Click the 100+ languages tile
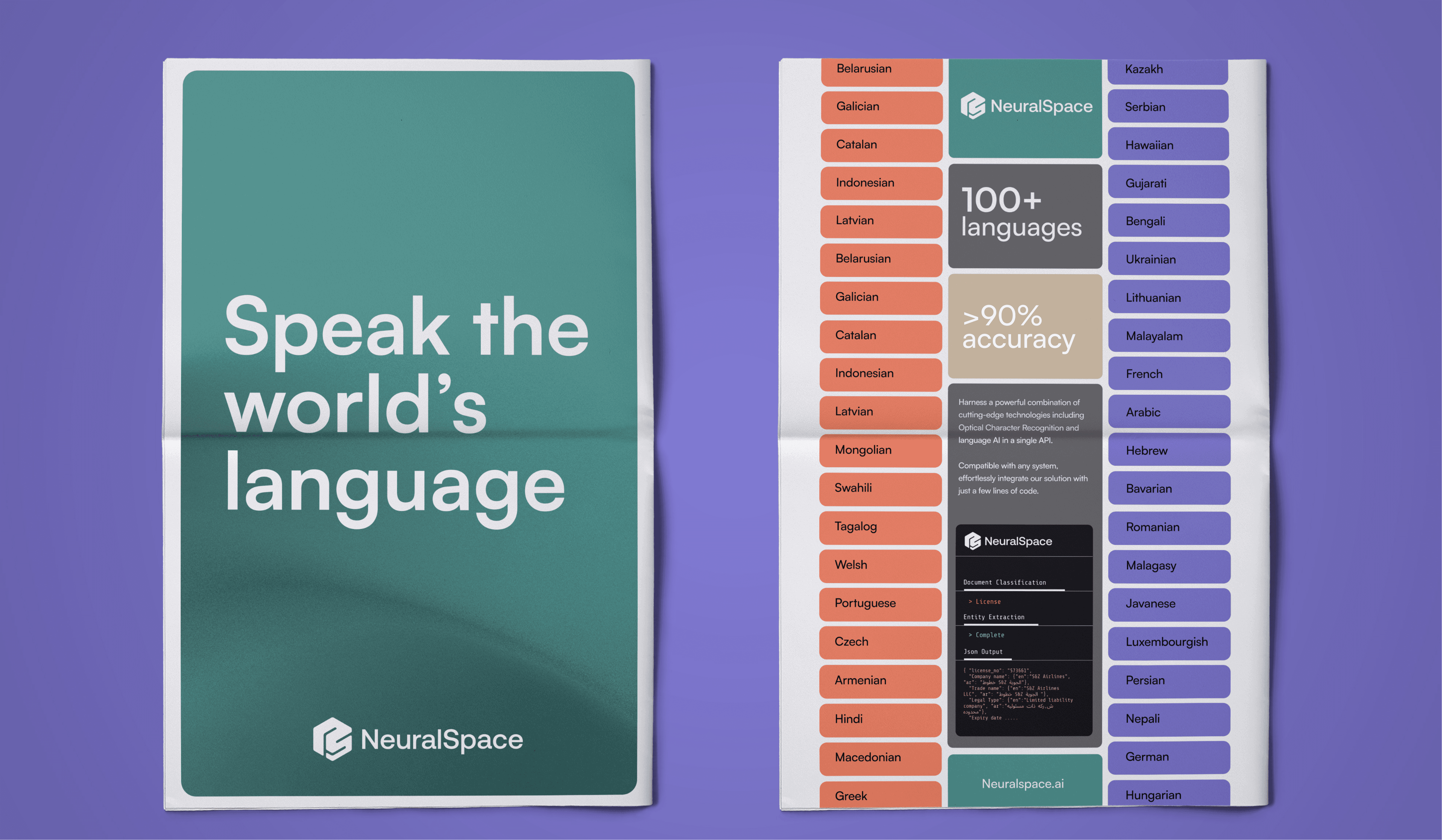Viewport: 1442px width, 840px height. coord(1024,216)
